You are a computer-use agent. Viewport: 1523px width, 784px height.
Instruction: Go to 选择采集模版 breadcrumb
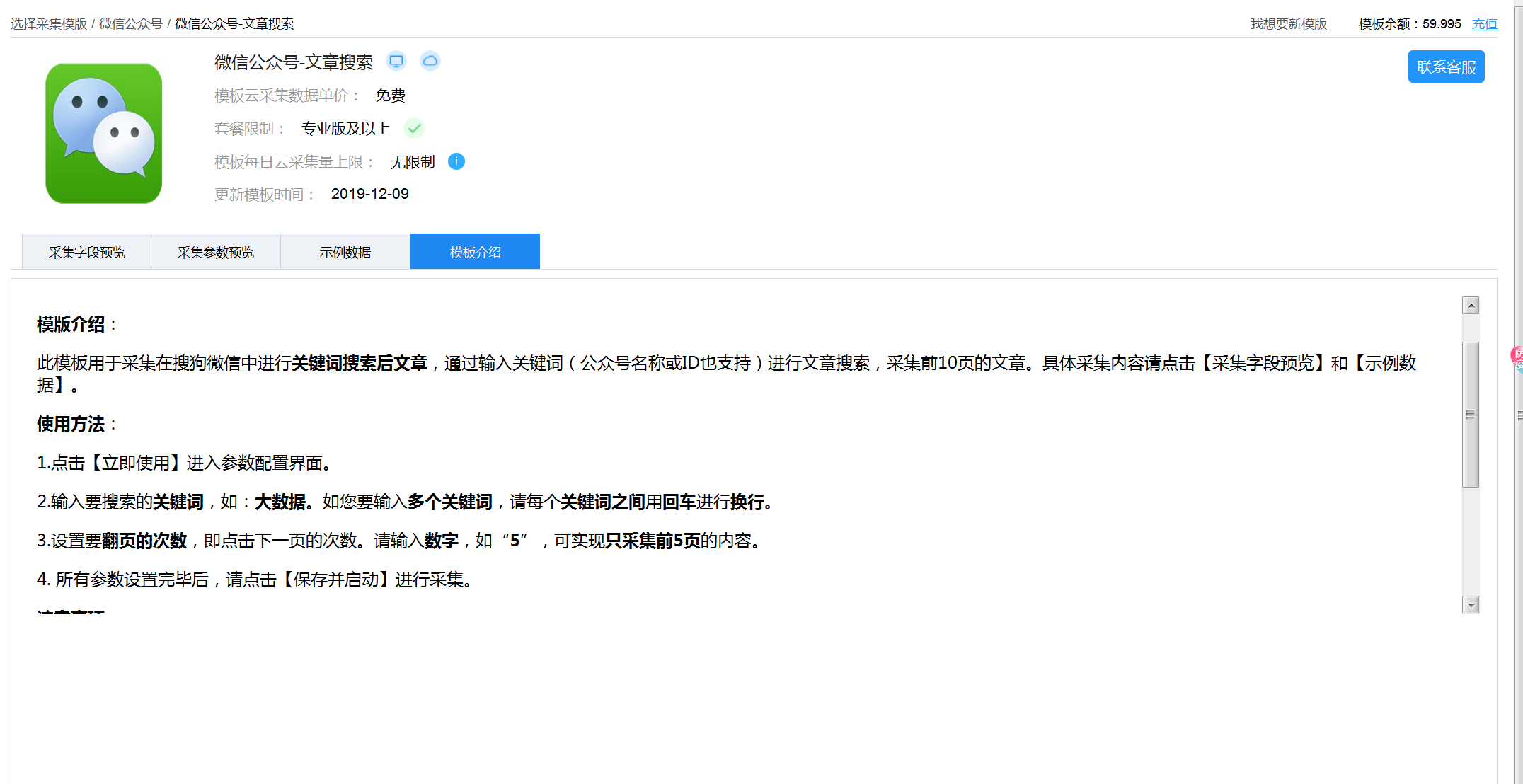pyautogui.click(x=49, y=24)
